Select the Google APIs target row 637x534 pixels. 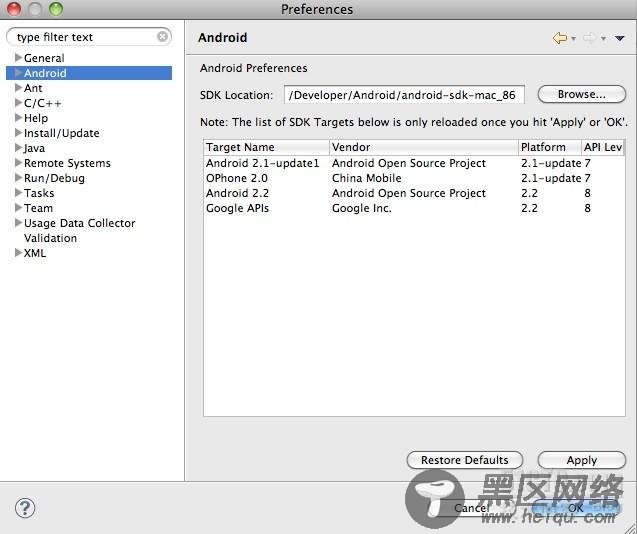click(x=414, y=208)
